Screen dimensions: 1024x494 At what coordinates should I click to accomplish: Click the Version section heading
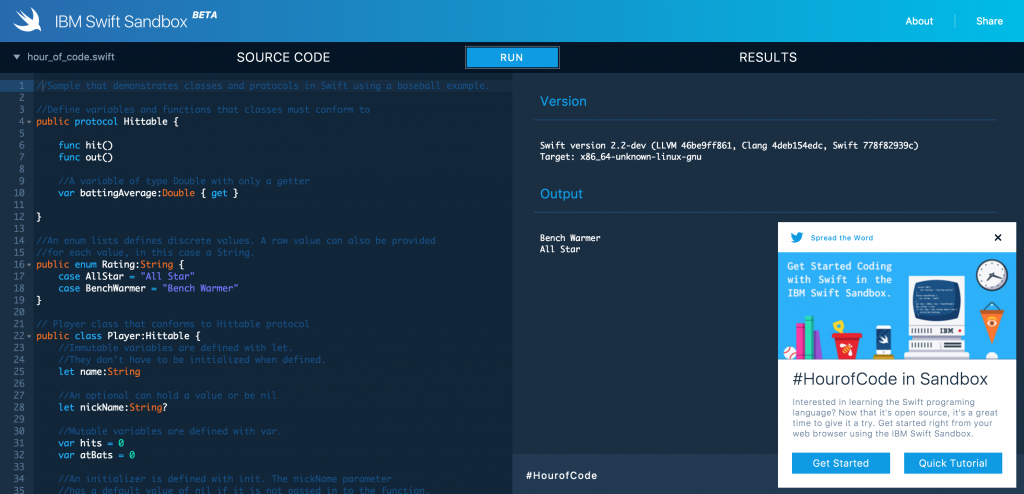click(x=563, y=101)
